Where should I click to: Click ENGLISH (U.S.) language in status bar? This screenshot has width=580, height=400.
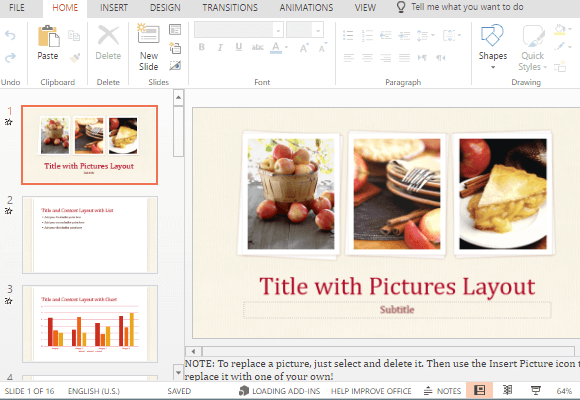coord(94,391)
